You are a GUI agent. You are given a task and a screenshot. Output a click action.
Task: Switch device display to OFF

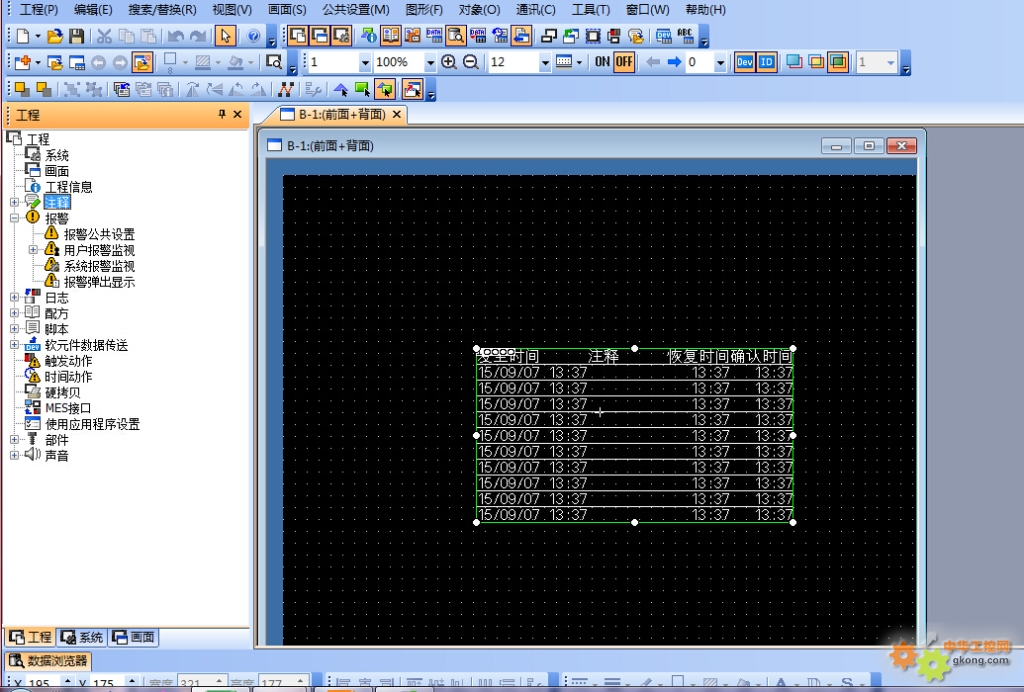click(x=624, y=62)
